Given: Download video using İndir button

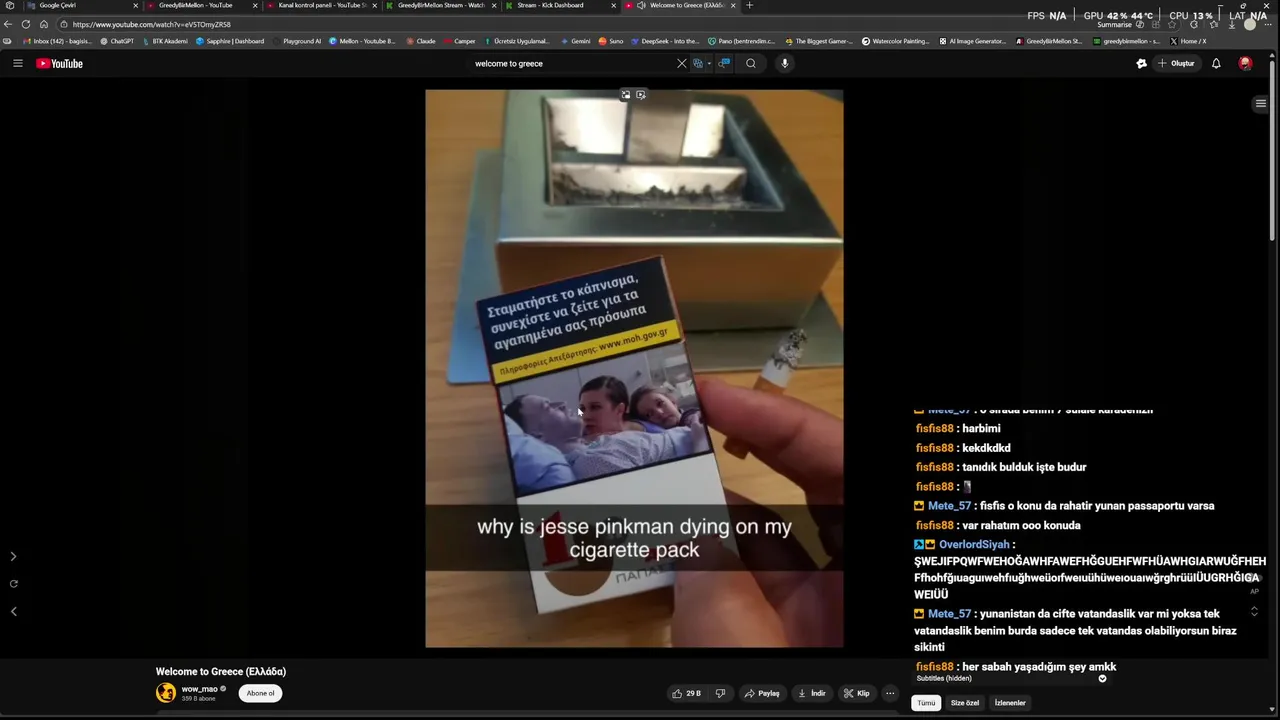Looking at the screenshot, I should (812, 693).
